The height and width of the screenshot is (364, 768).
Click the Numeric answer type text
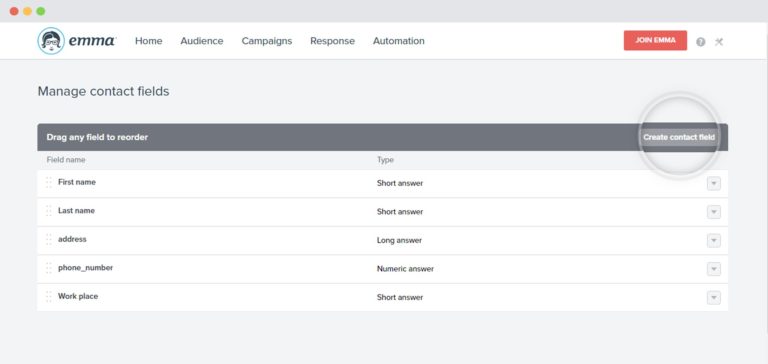(x=405, y=269)
